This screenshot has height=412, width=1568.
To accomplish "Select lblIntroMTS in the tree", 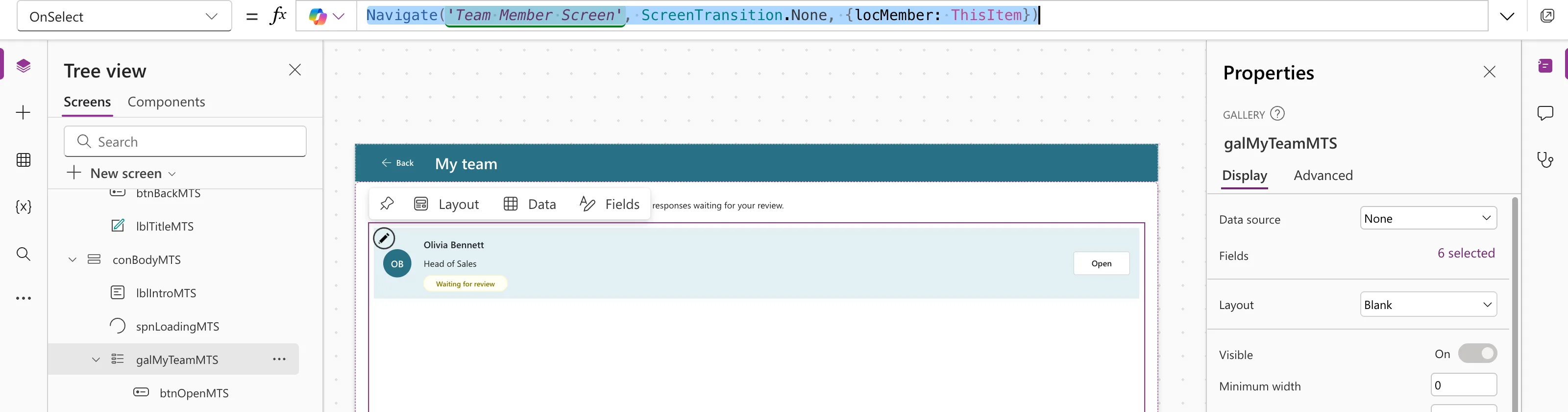I will (166, 292).
